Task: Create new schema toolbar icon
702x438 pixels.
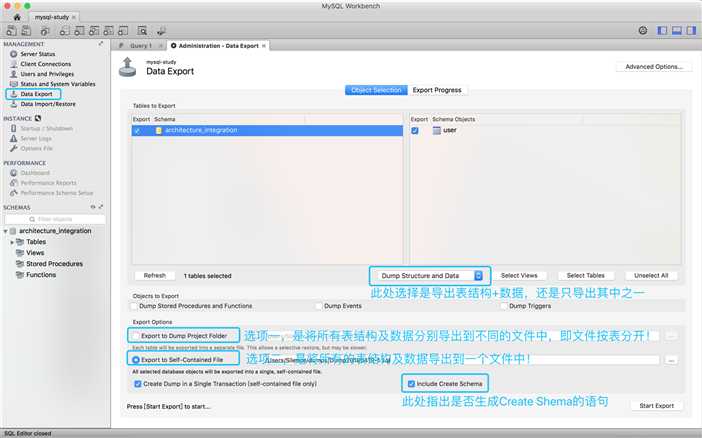Action: [64, 31]
